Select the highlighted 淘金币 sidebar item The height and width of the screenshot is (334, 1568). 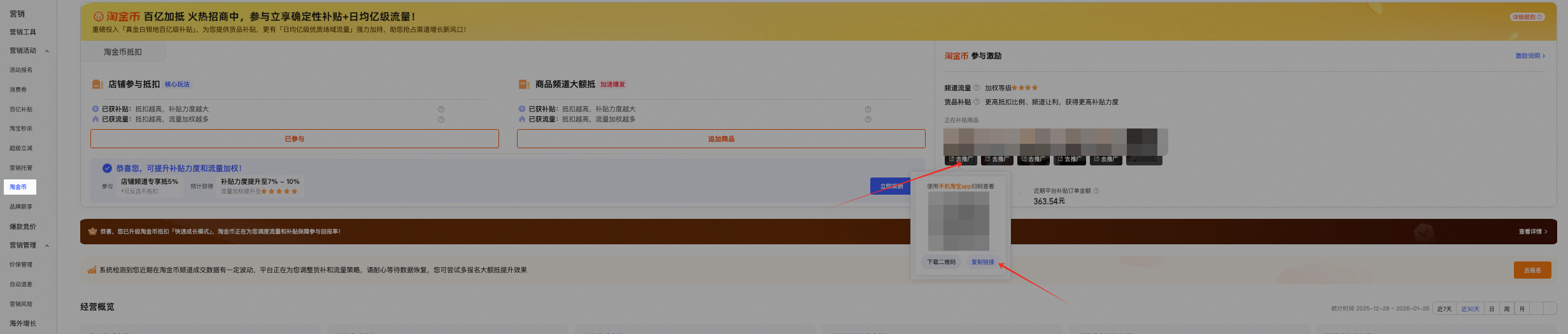click(x=20, y=187)
